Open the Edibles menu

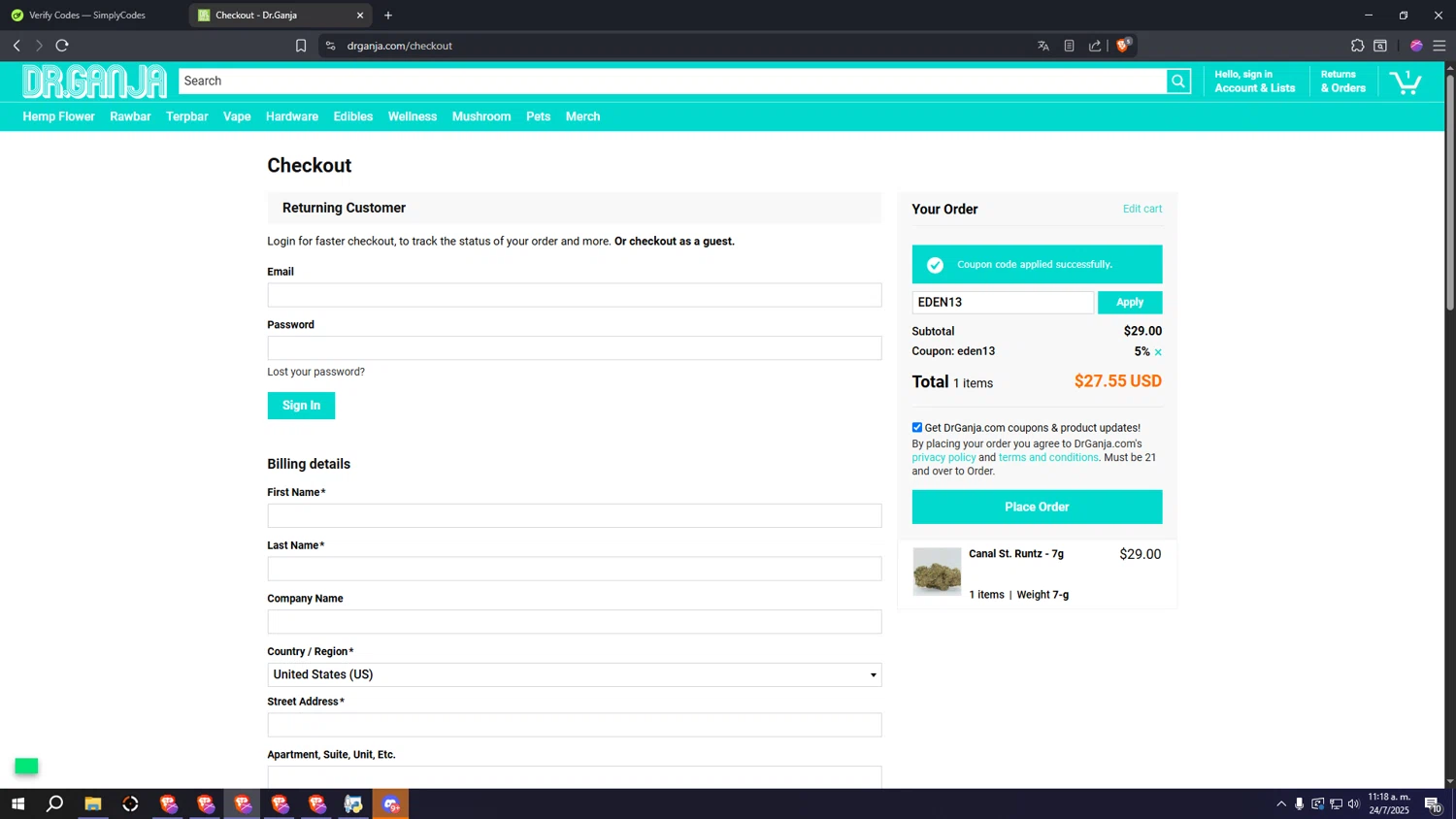coord(353,116)
